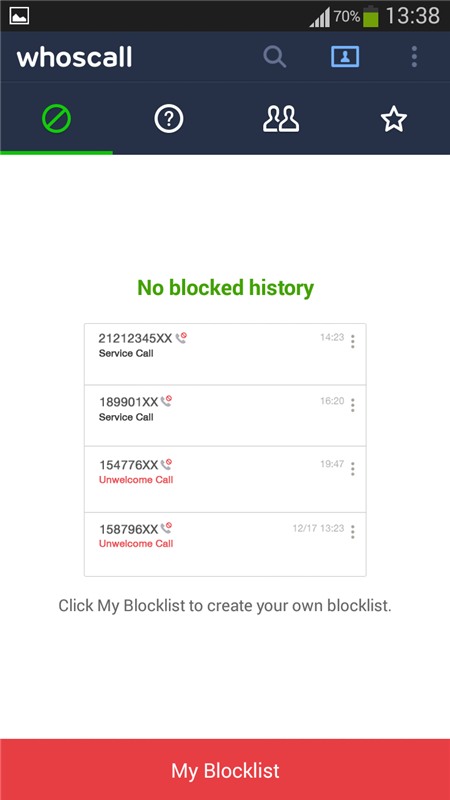Image resolution: width=450 pixels, height=800 pixels.
Task: Open the star favorites tab
Action: 393,119
